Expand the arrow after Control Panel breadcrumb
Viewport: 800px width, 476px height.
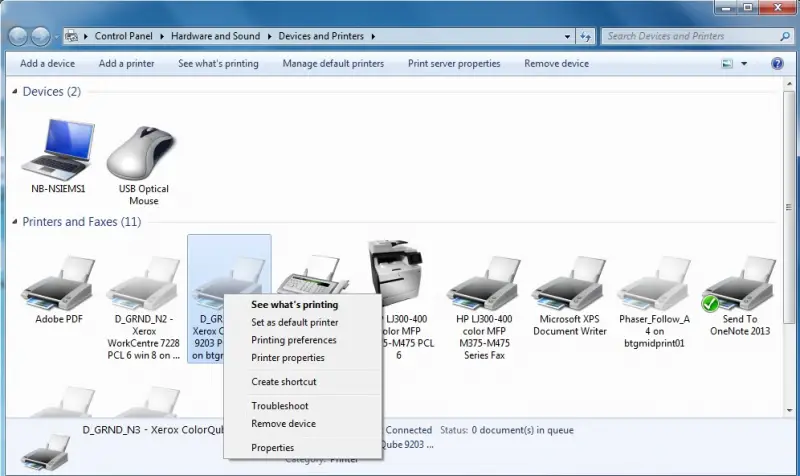point(162,36)
